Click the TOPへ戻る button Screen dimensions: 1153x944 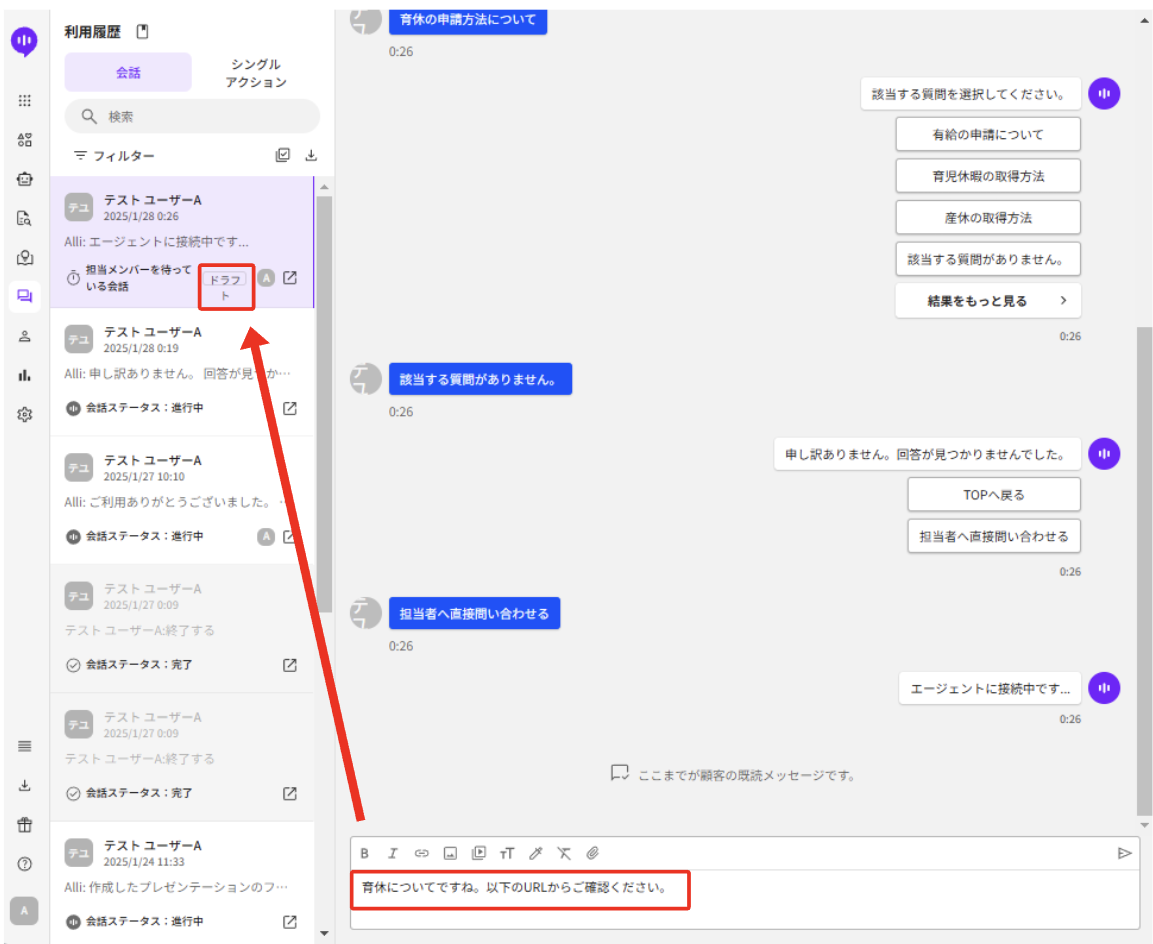click(x=993, y=494)
